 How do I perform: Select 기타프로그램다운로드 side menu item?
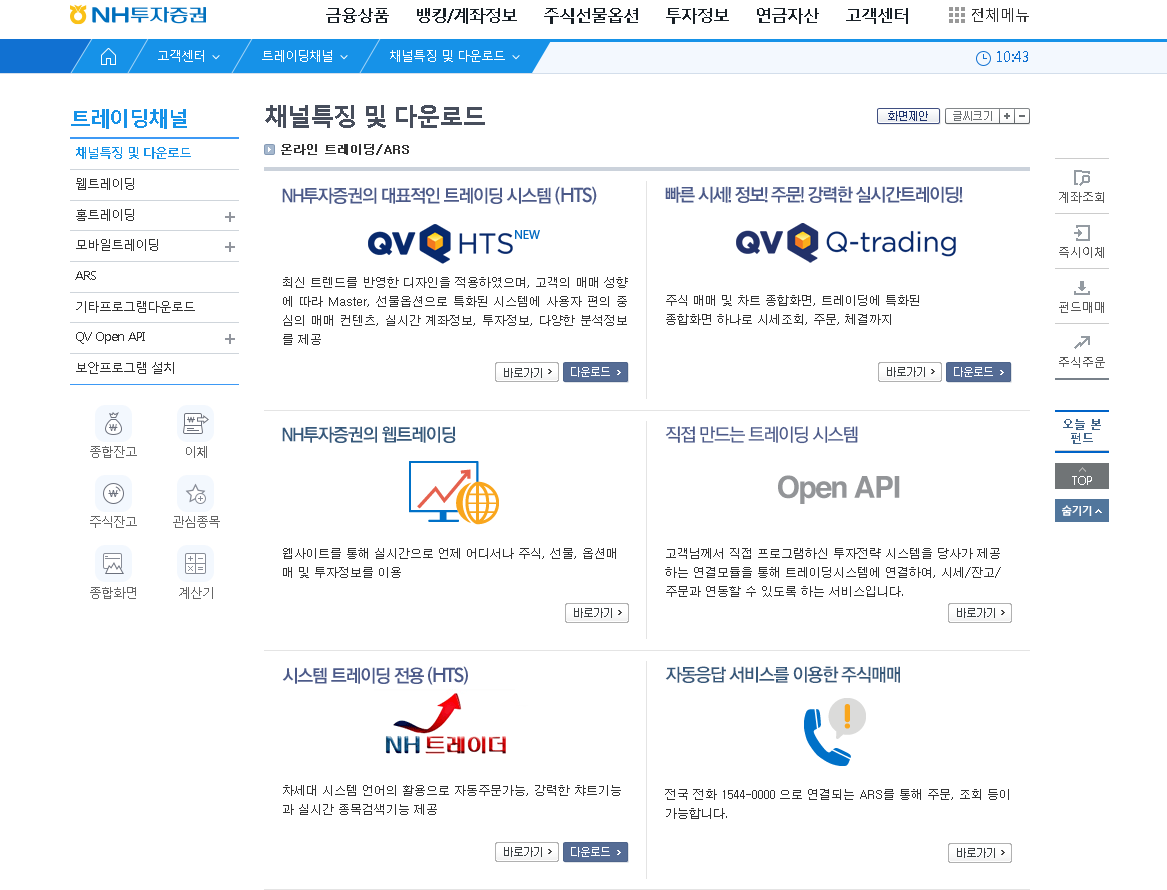pos(154,307)
